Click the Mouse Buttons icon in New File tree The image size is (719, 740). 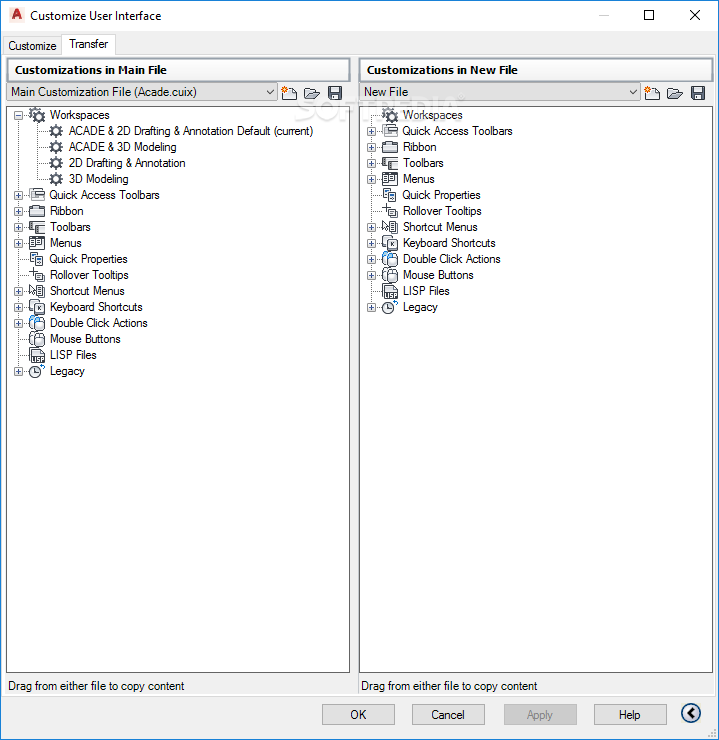point(390,275)
